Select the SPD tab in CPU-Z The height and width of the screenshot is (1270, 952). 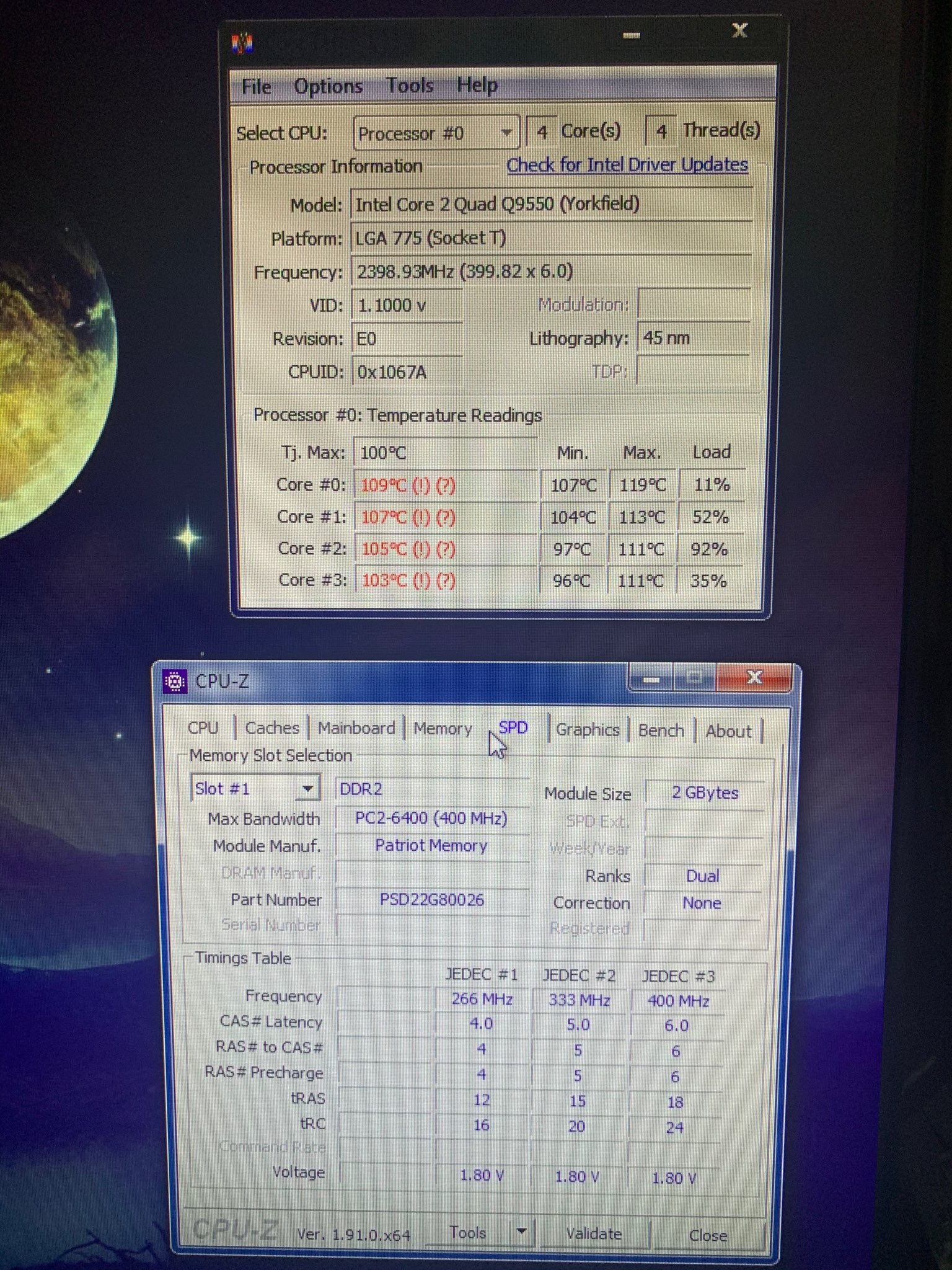point(513,727)
